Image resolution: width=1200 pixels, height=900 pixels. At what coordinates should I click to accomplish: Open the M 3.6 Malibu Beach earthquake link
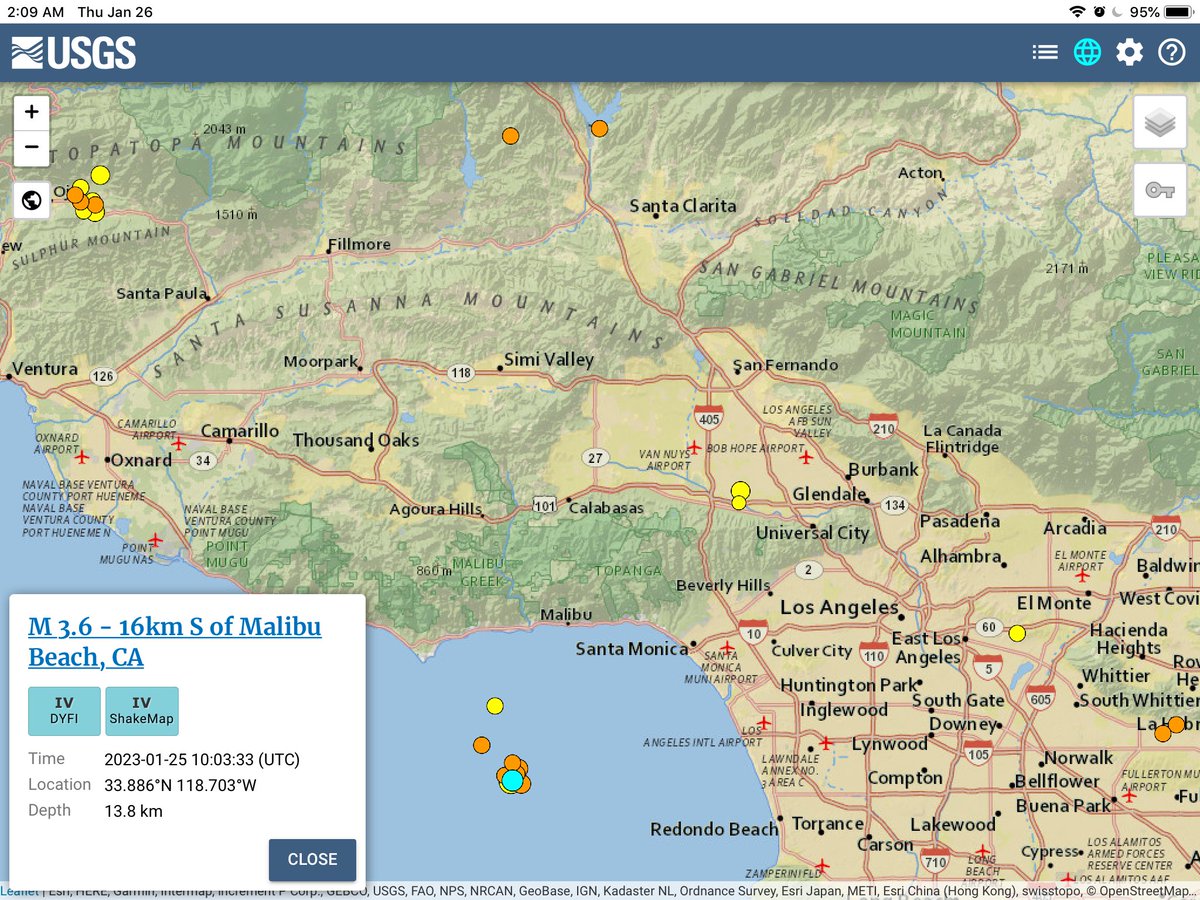coord(175,642)
